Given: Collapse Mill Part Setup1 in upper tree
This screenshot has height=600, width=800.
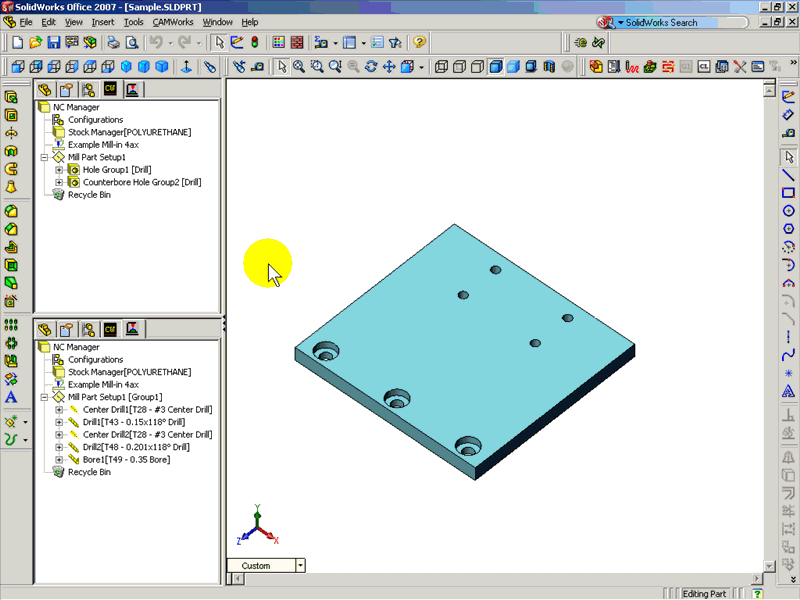Looking at the screenshot, I should [x=44, y=157].
